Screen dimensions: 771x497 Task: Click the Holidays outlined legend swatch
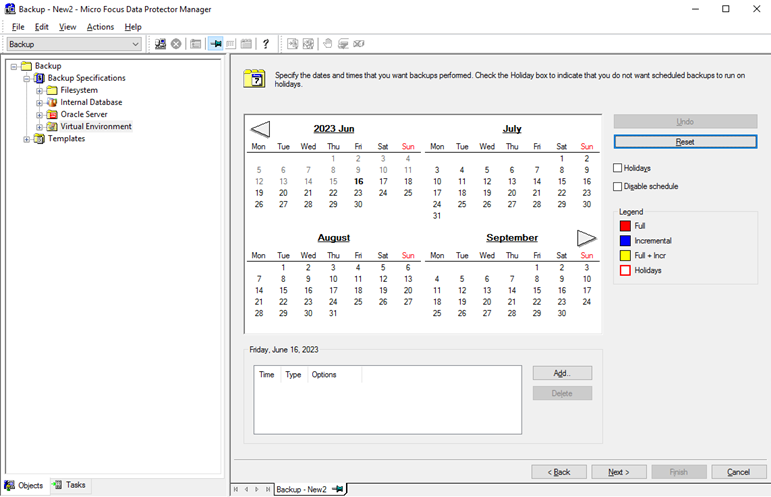[x=625, y=270]
